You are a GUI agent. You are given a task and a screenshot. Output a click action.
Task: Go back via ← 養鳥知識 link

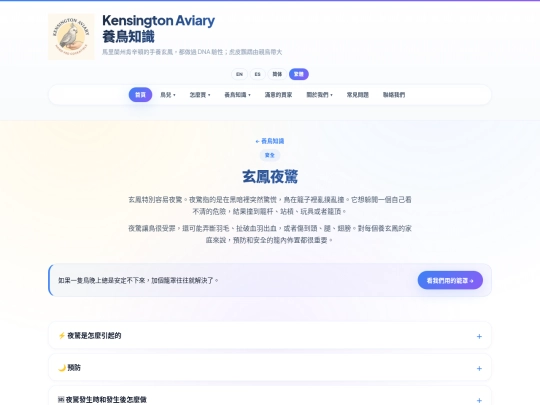click(270, 141)
